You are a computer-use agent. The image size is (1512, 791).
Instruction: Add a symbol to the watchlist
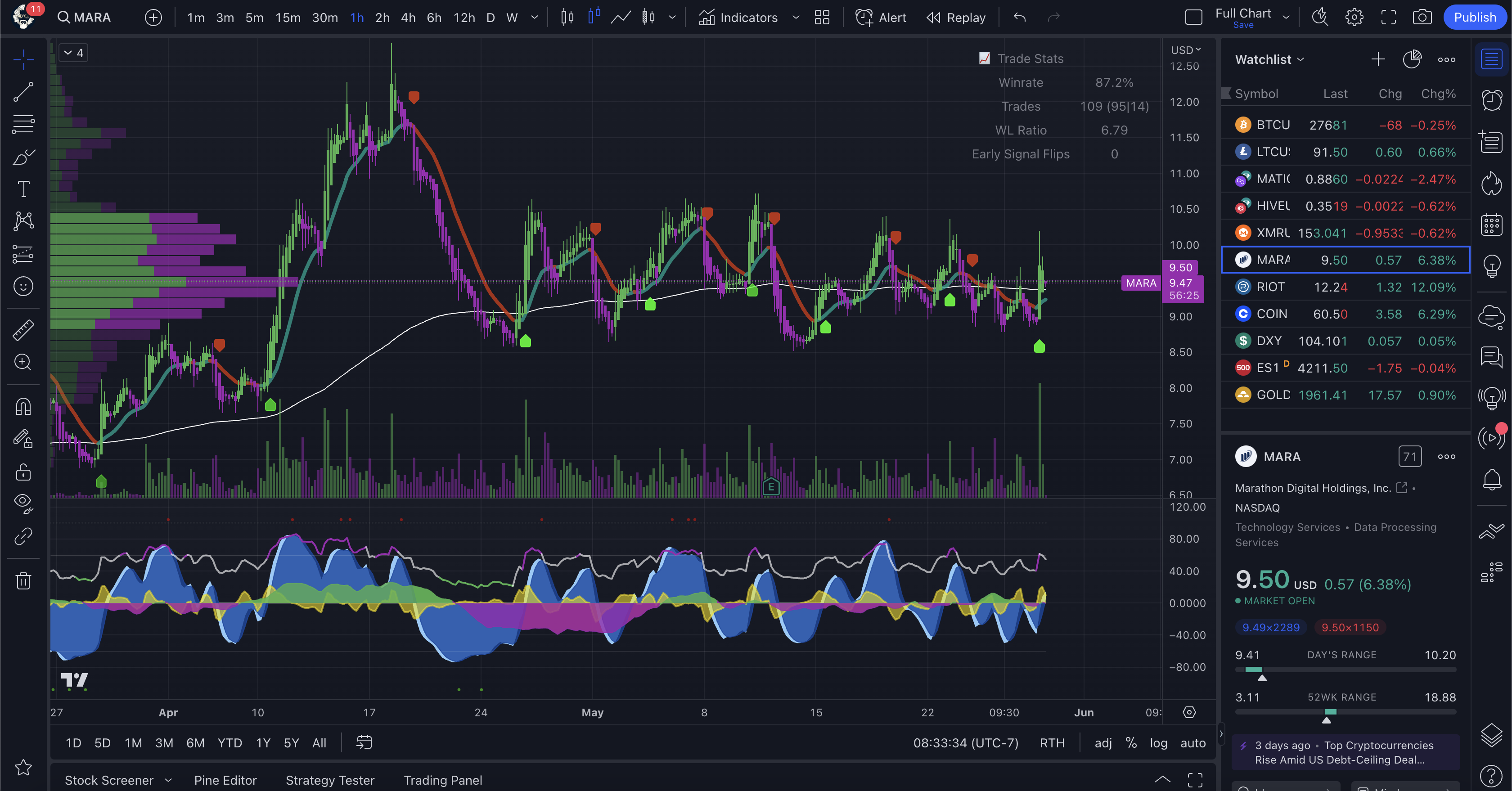(x=1377, y=59)
